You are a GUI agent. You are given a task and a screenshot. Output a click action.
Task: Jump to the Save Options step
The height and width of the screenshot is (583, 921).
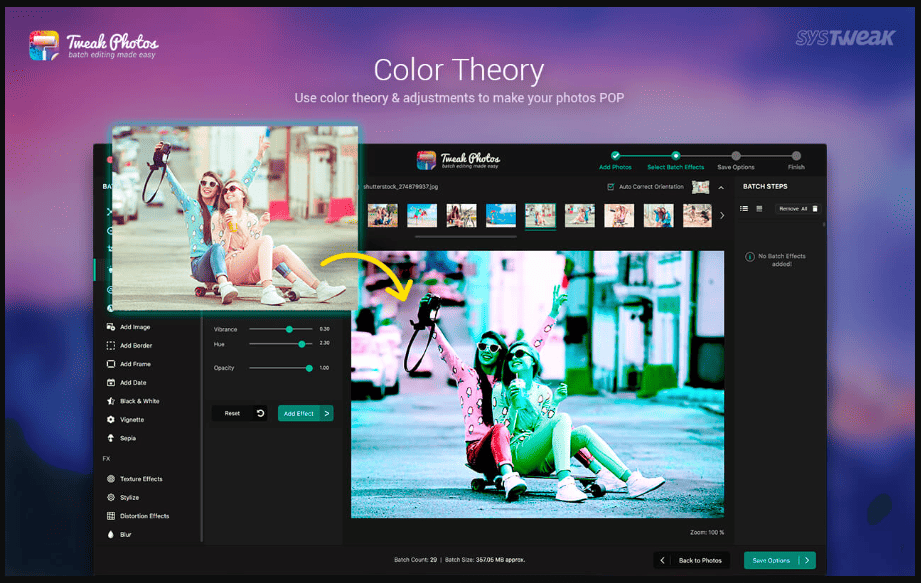[735, 161]
